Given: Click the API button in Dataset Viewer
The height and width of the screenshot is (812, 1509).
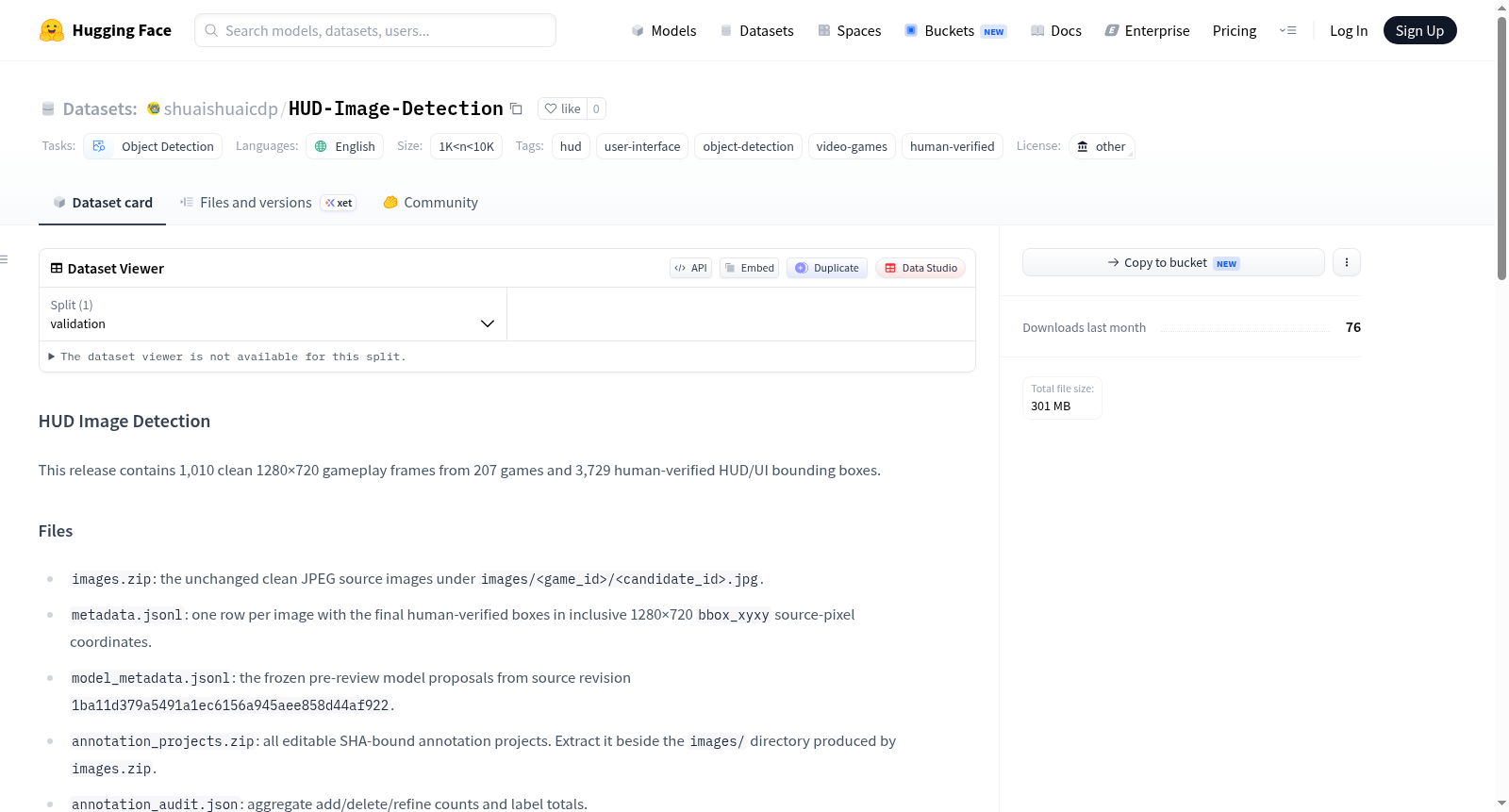Looking at the screenshot, I should (x=690, y=268).
